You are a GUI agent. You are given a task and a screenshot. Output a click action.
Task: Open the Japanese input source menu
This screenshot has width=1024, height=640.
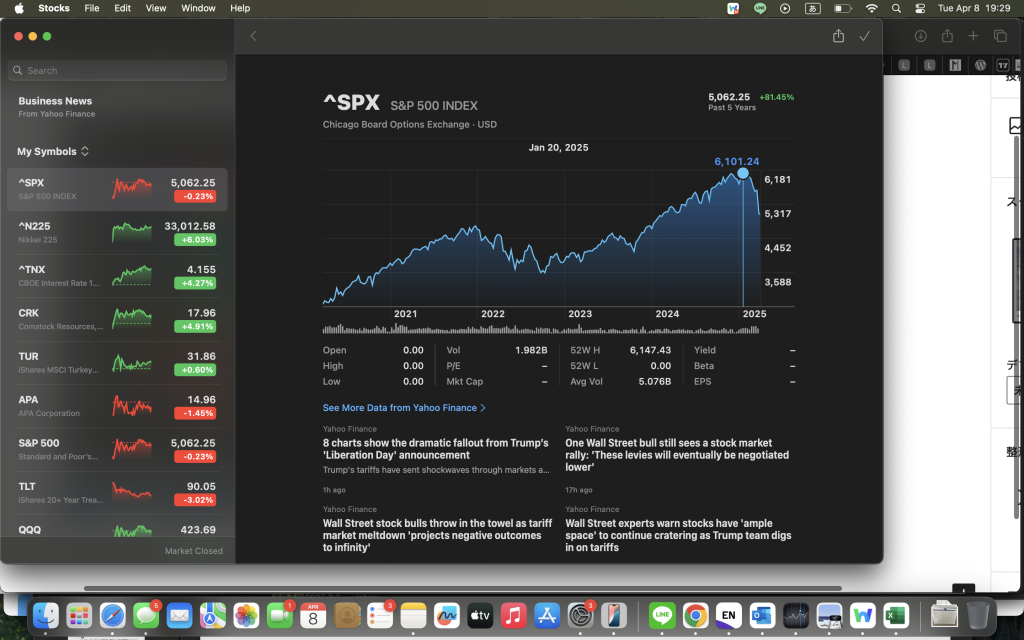pyautogui.click(x=813, y=8)
